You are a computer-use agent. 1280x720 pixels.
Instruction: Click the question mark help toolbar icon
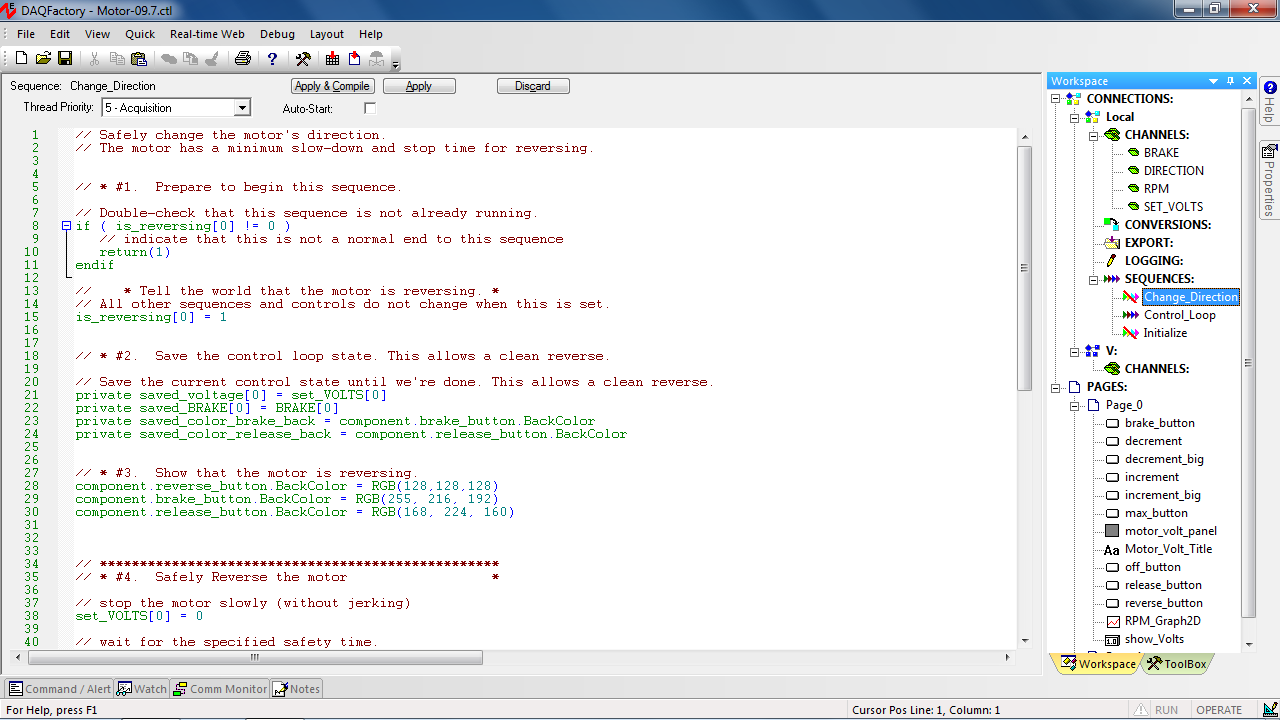pyautogui.click(x=272, y=59)
